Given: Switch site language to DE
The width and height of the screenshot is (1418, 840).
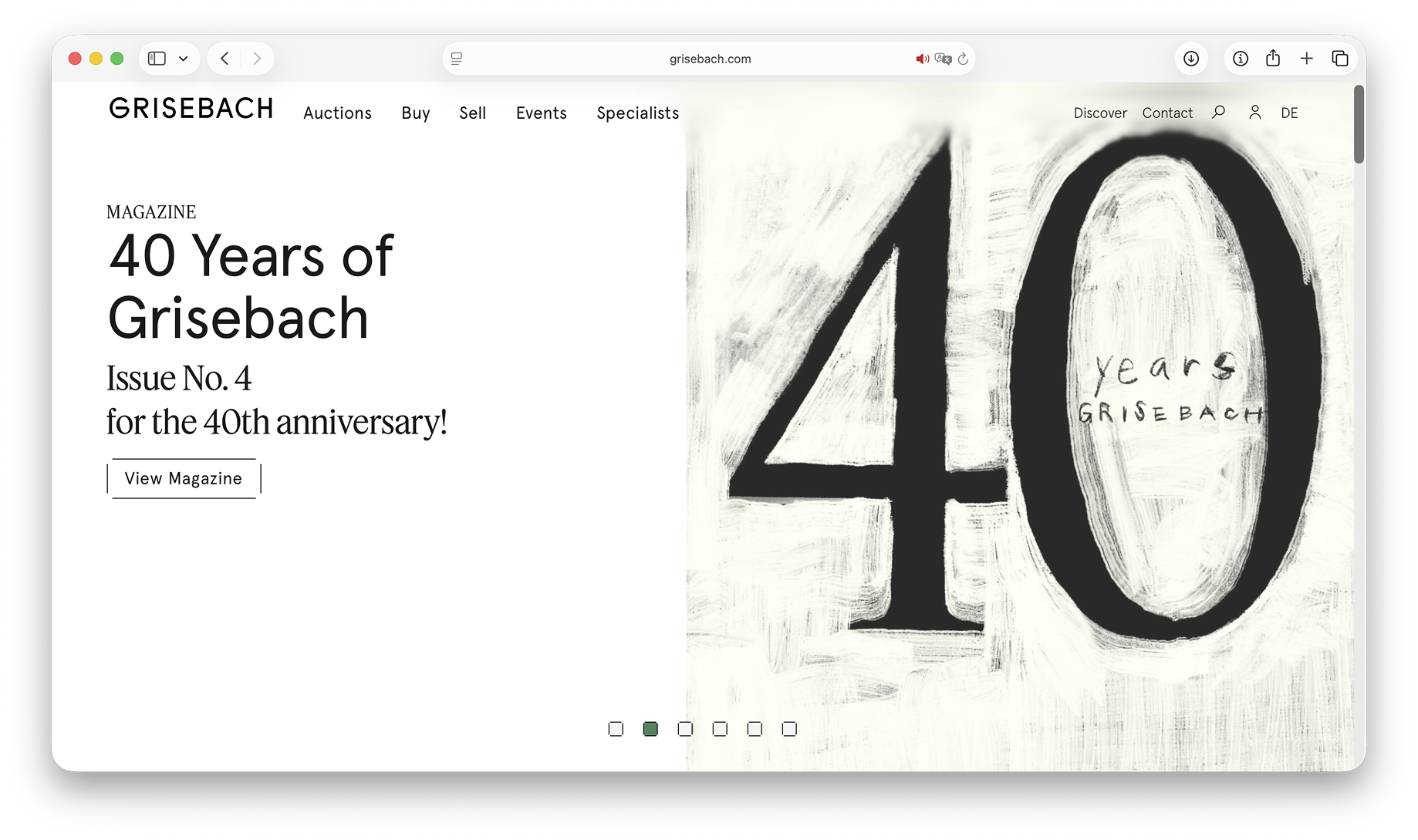Looking at the screenshot, I should click(1289, 113).
